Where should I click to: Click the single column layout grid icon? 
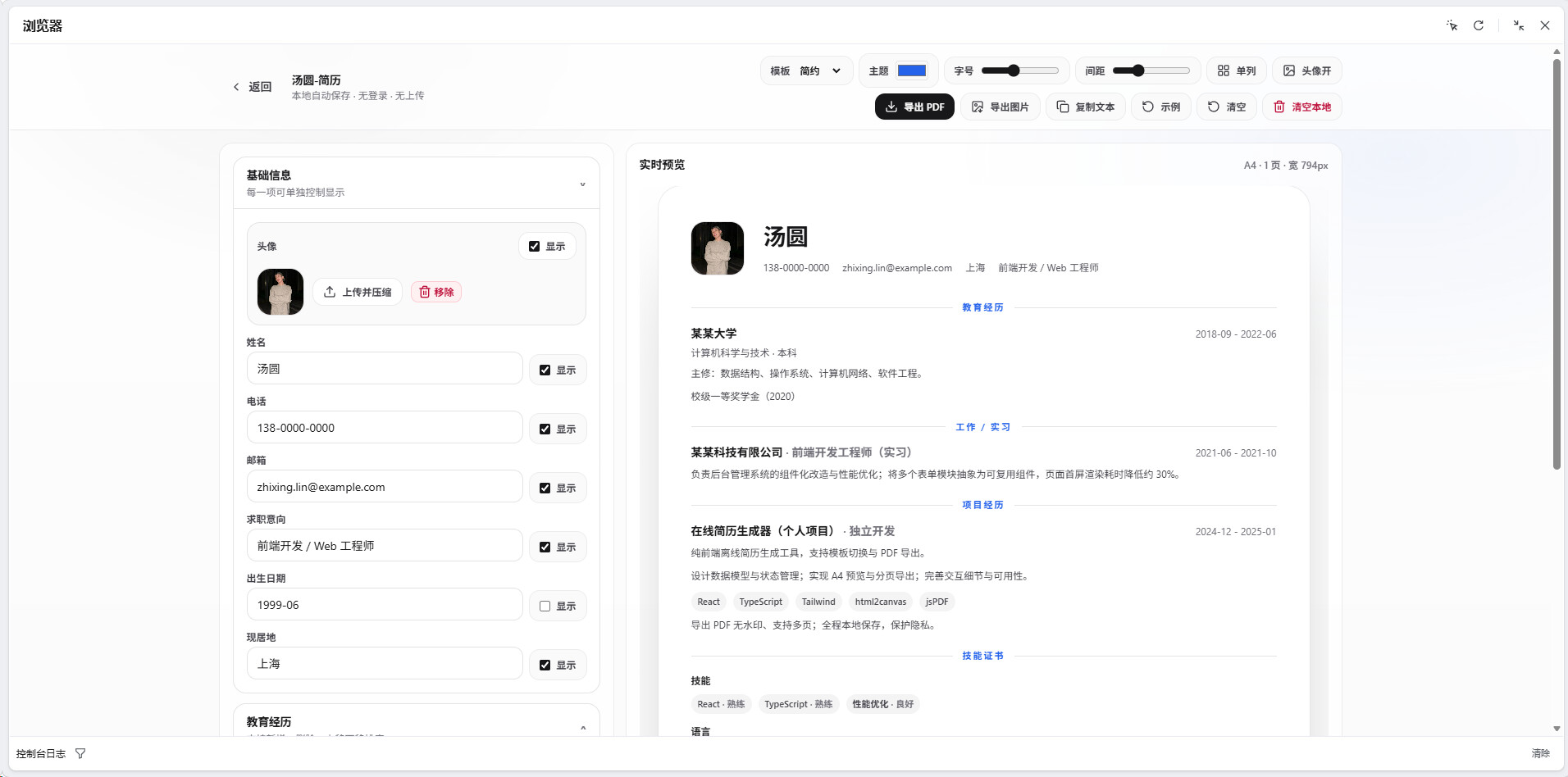point(1224,70)
